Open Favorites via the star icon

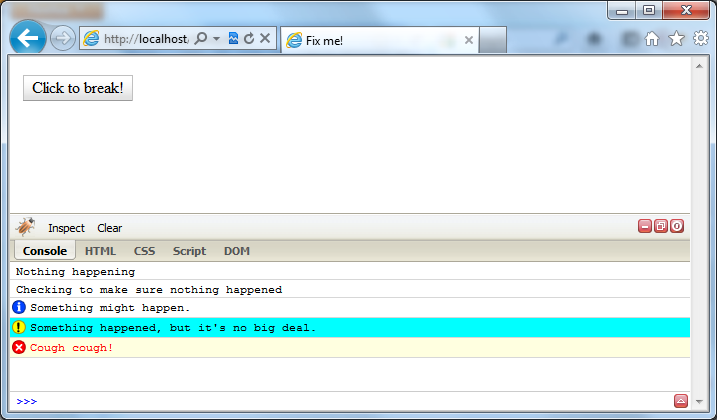[676, 39]
